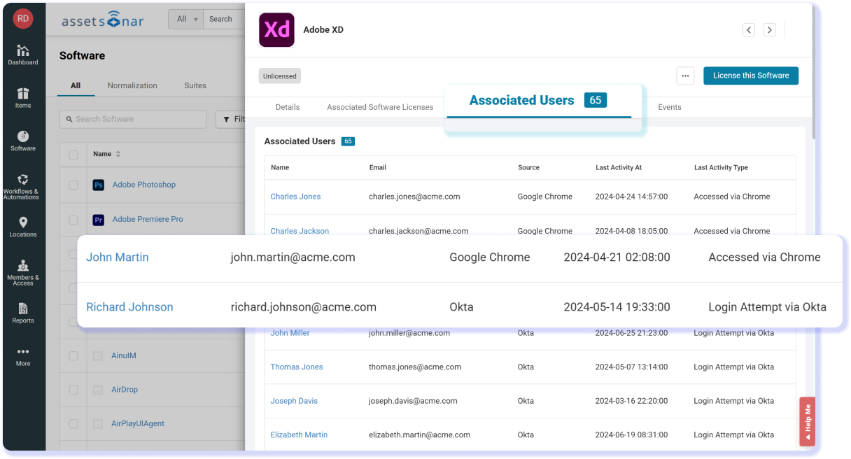Open the Software sidebar icon
This screenshot has height=459, width=851.
[x=23, y=141]
